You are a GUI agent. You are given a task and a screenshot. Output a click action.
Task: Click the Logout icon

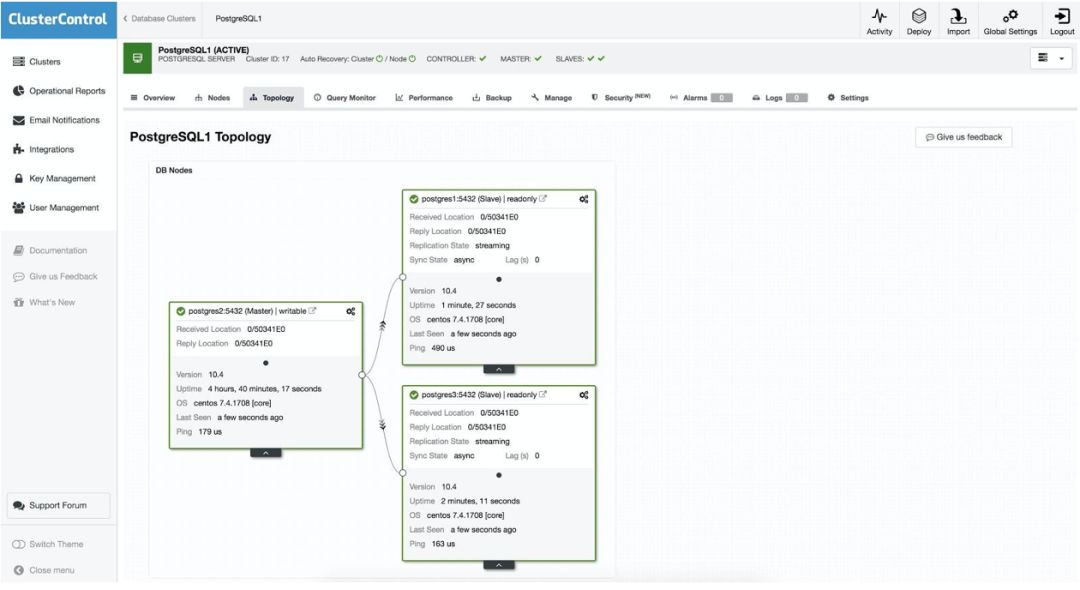coord(1061,16)
